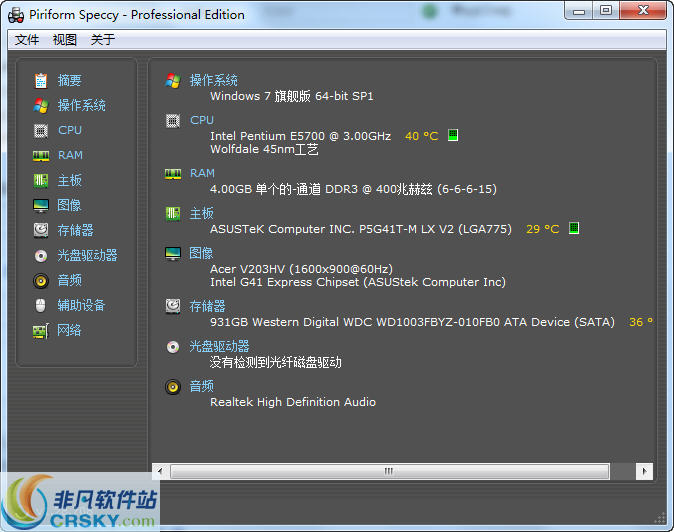Click the RAM heading icon in summary panel
This screenshot has width=674, height=532.
(x=173, y=174)
